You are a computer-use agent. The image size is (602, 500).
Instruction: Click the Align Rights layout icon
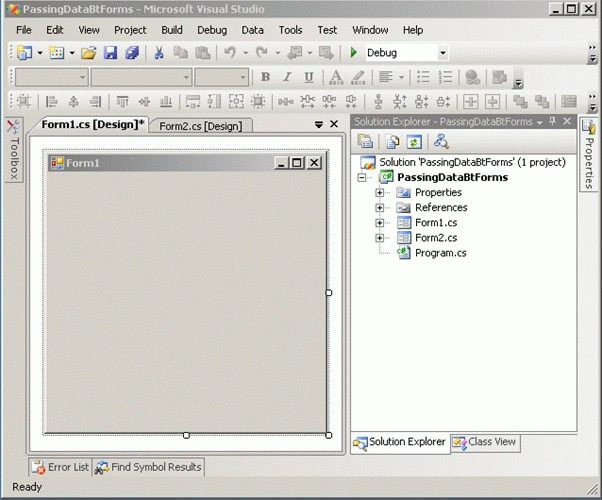pyautogui.click(x=95, y=102)
